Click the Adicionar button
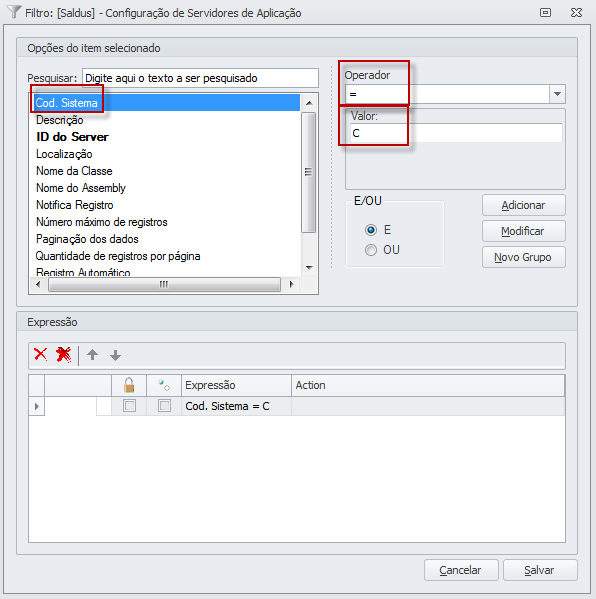This screenshot has width=596, height=599. click(x=523, y=205)
